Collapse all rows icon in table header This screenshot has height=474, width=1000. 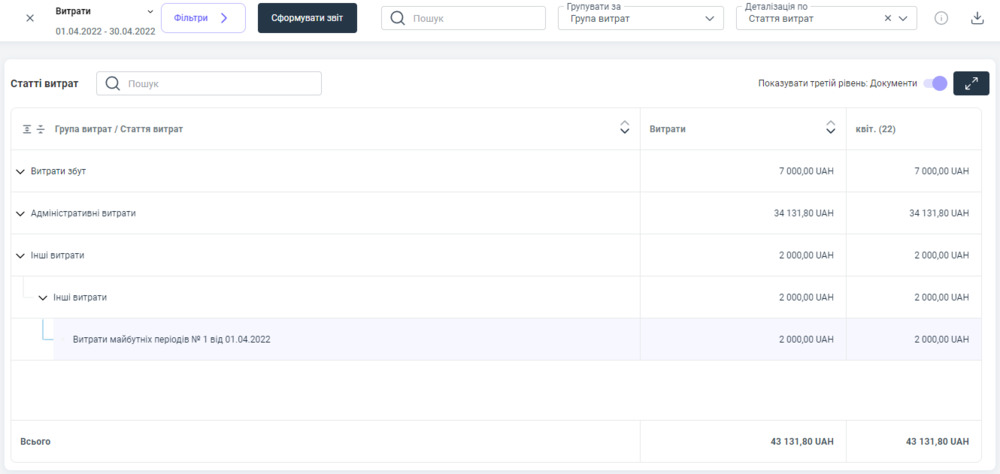tap(41, 129)
